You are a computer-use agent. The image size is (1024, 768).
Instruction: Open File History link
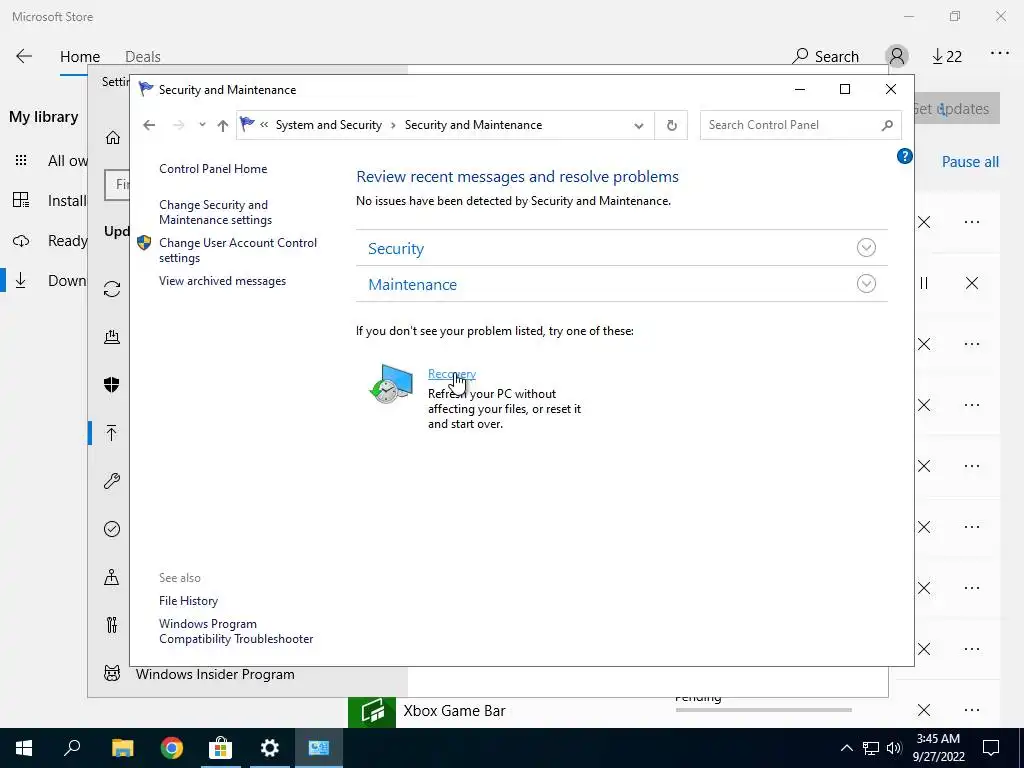click(188, 601)
